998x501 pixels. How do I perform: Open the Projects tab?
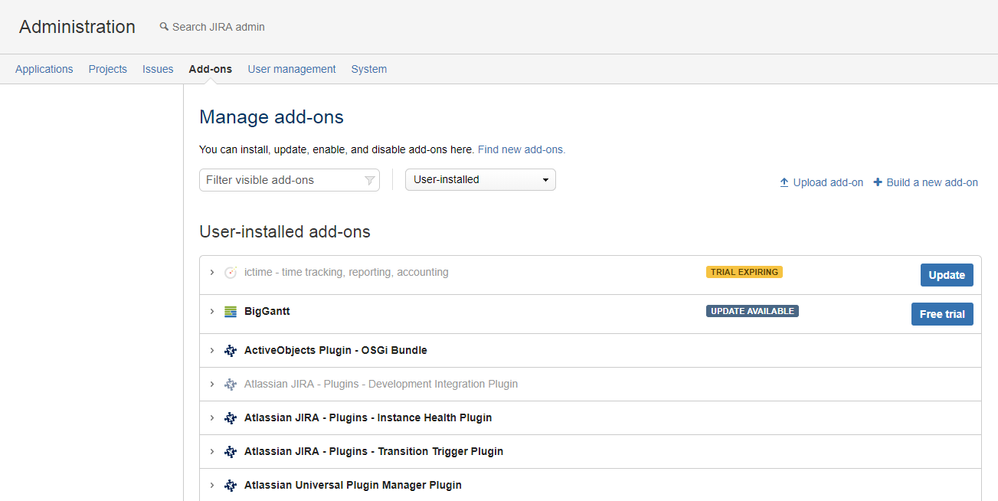108,69
